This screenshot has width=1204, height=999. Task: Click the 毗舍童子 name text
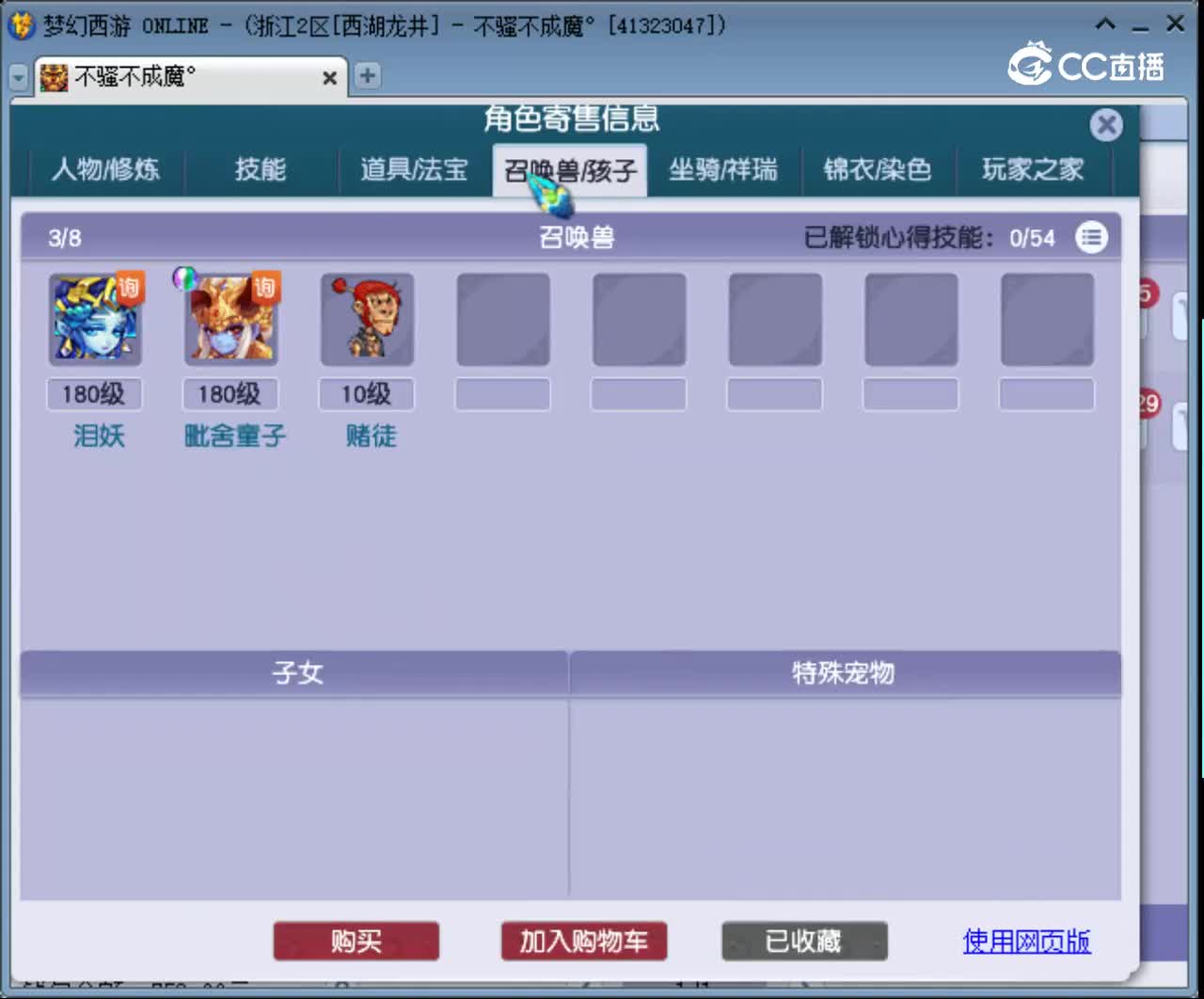click(234, 436)
